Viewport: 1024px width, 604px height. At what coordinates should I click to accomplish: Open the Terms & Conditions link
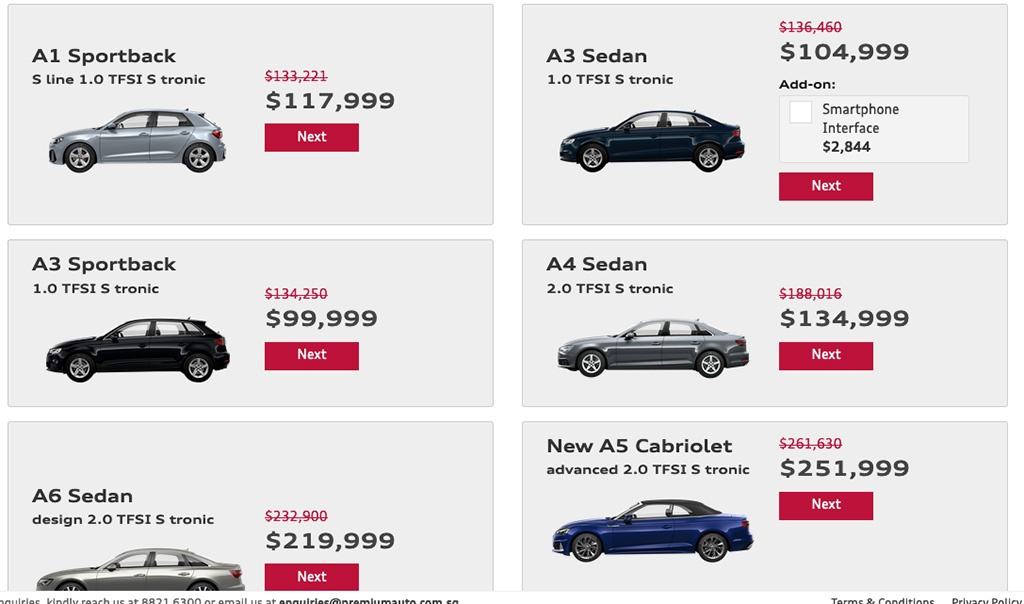(x=882, y=600)
